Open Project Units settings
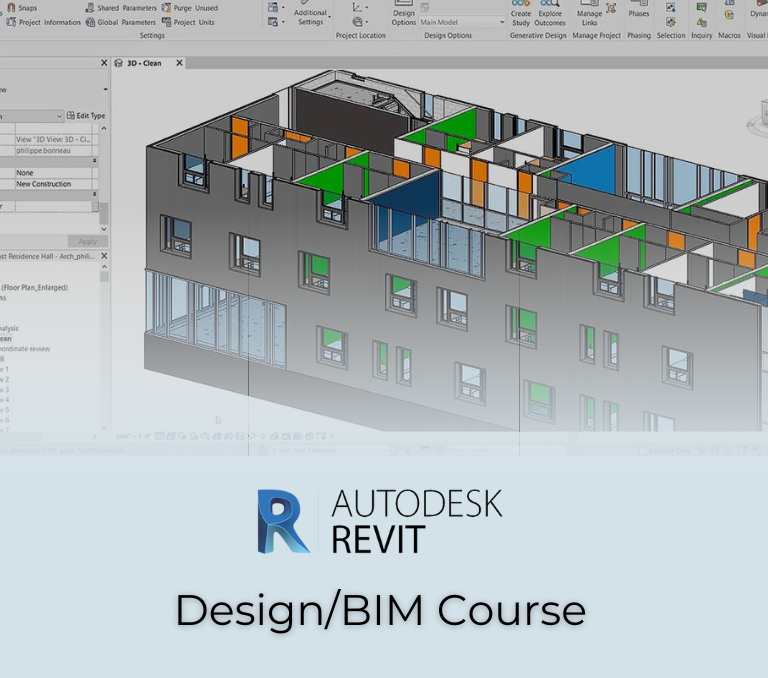This screenshot has width=768, height=678. [x=188, y=22]
